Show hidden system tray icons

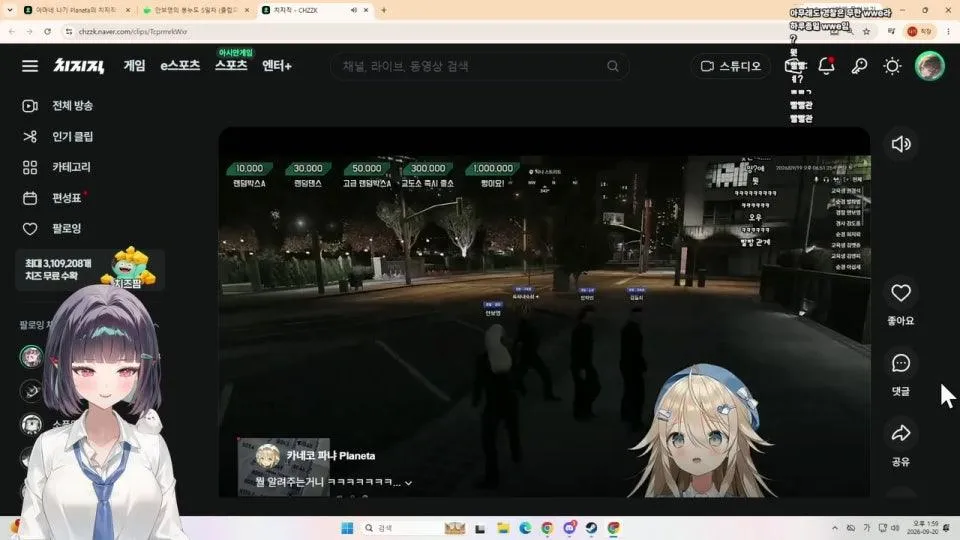click(834, 528)
